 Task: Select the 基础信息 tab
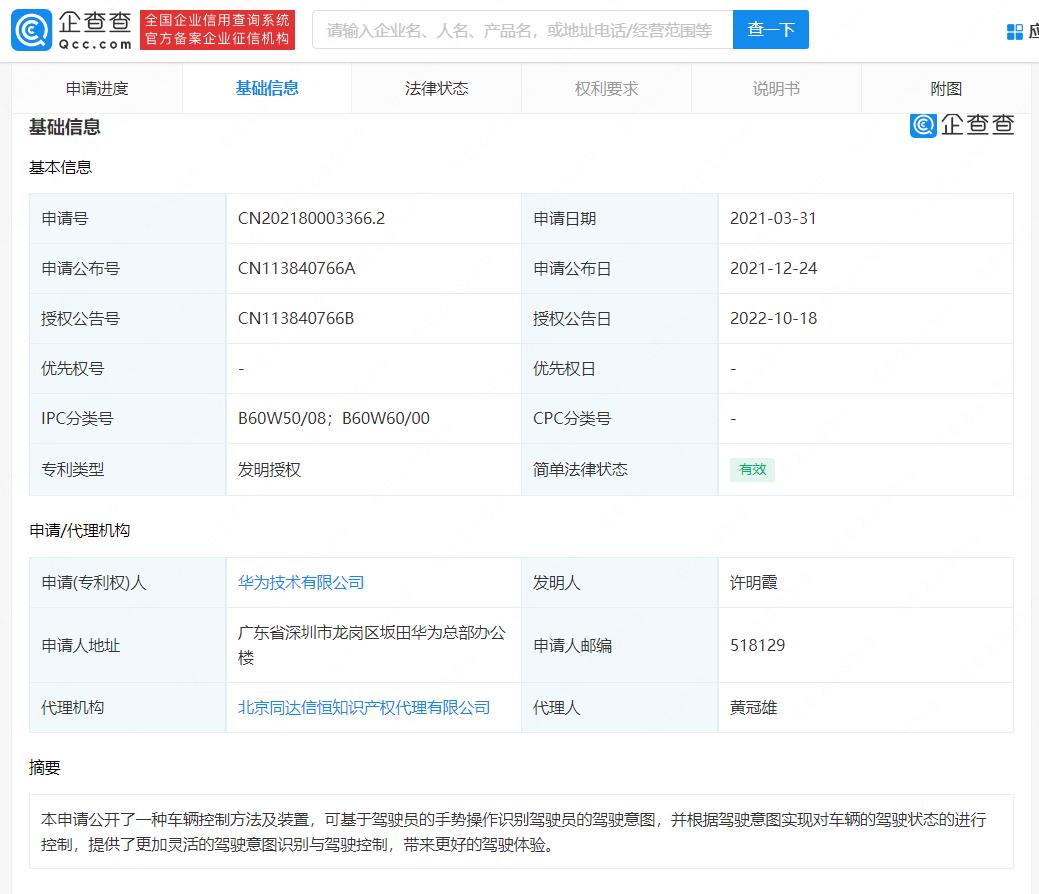coord(267,88)
